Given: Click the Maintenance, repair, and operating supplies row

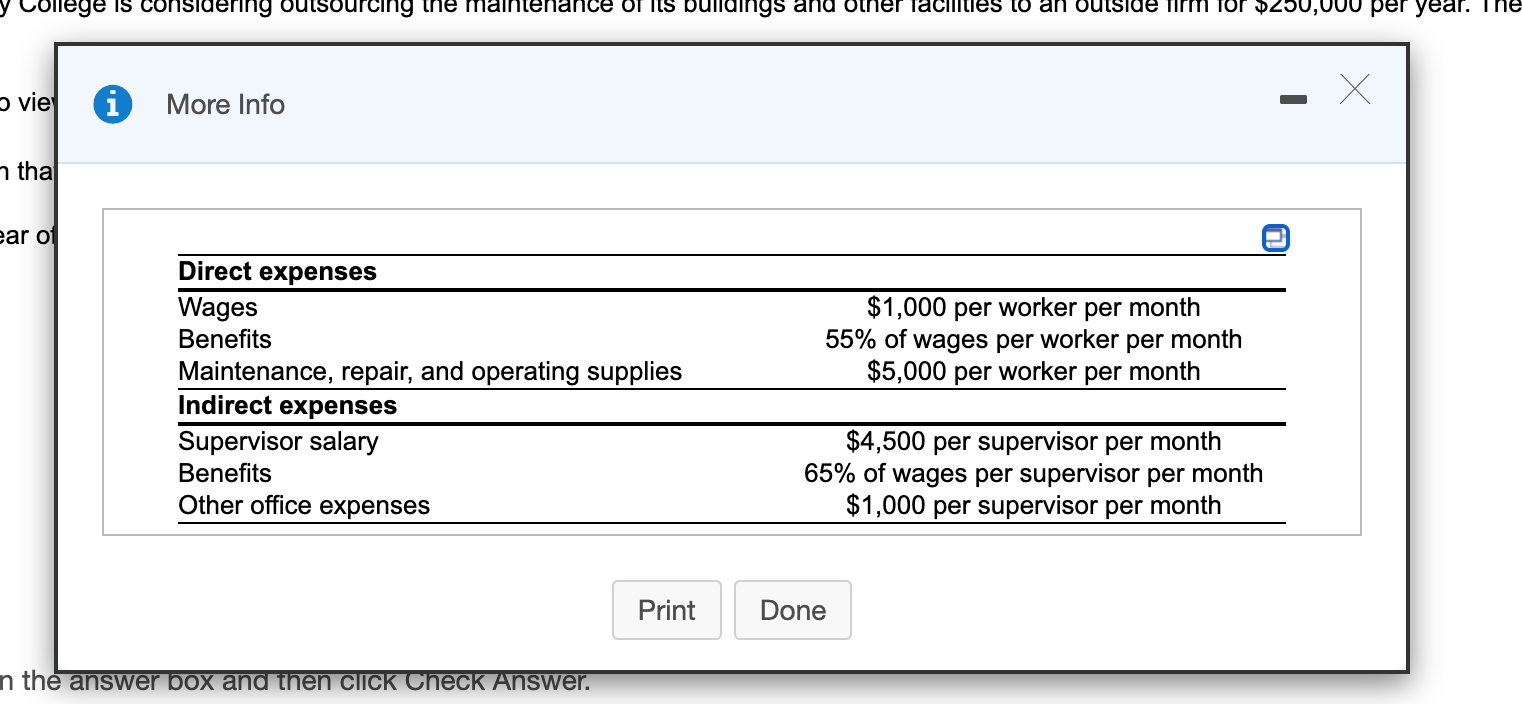Looking at the screenshot, I should pyautogui.click(x=430, y=371).
